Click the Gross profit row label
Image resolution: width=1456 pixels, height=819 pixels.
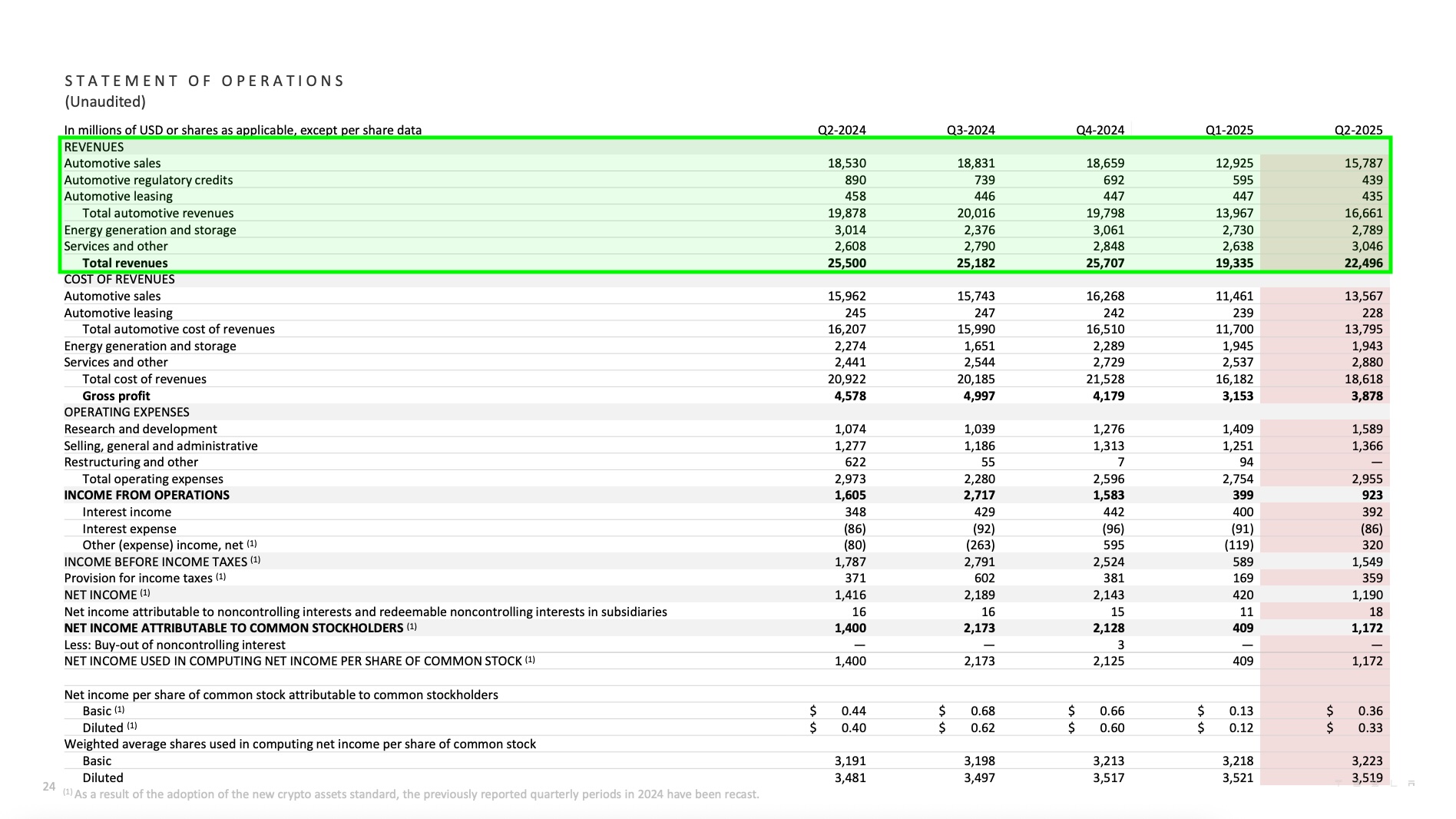[x=117, y=395]
